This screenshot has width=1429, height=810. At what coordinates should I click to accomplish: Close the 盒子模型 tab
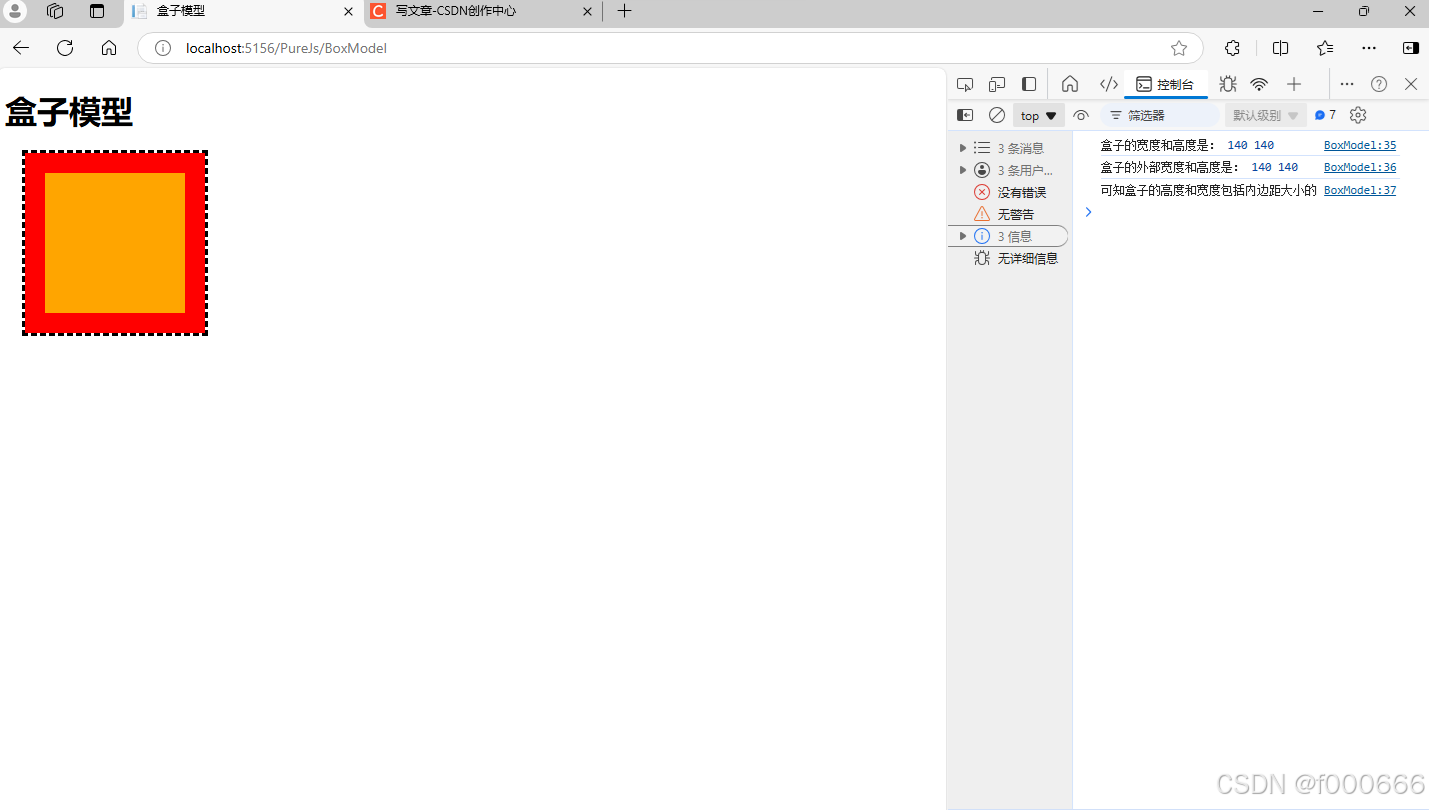click(x=348, y=12)
